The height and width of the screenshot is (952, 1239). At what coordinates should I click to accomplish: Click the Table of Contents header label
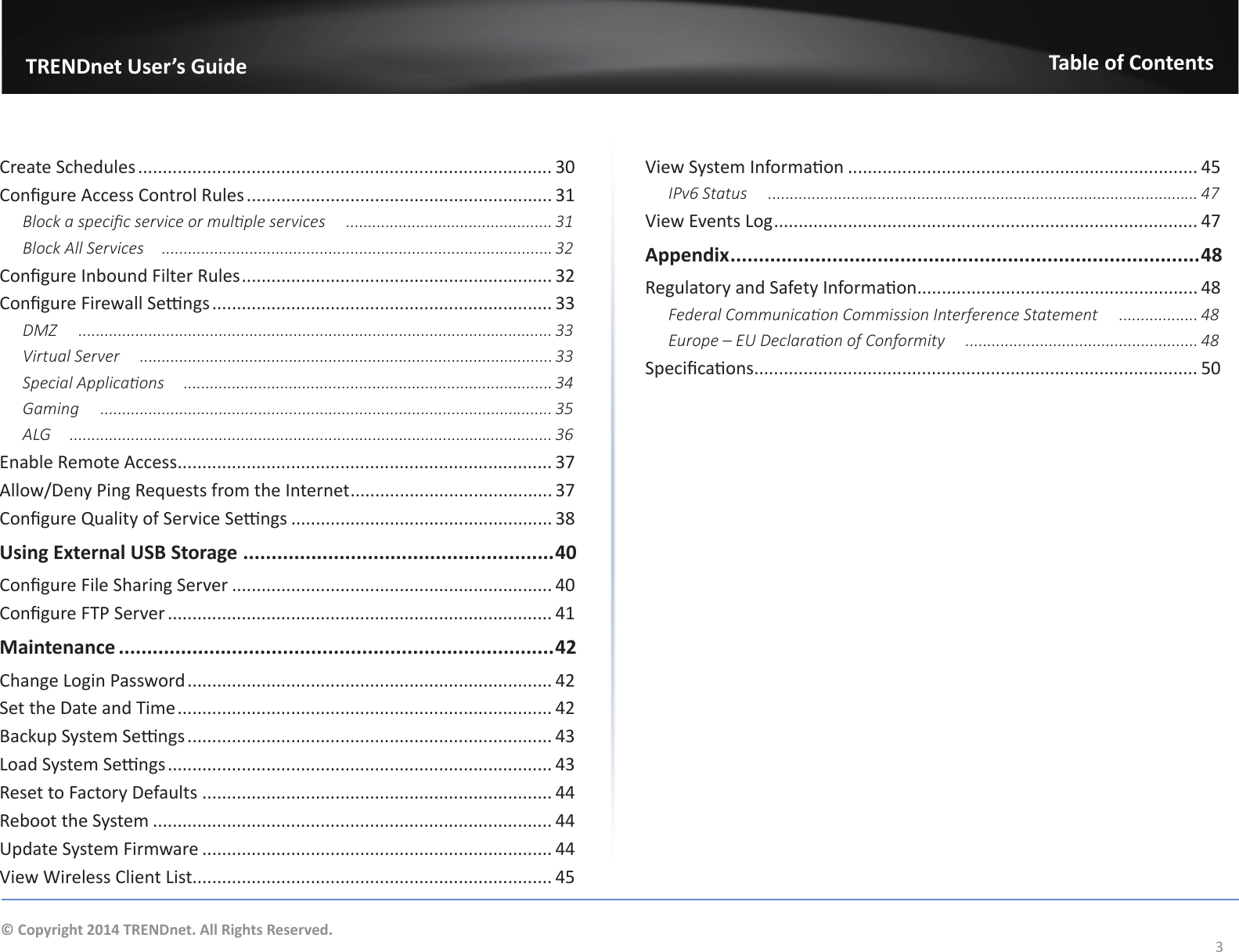click(x=1131, y=63)
